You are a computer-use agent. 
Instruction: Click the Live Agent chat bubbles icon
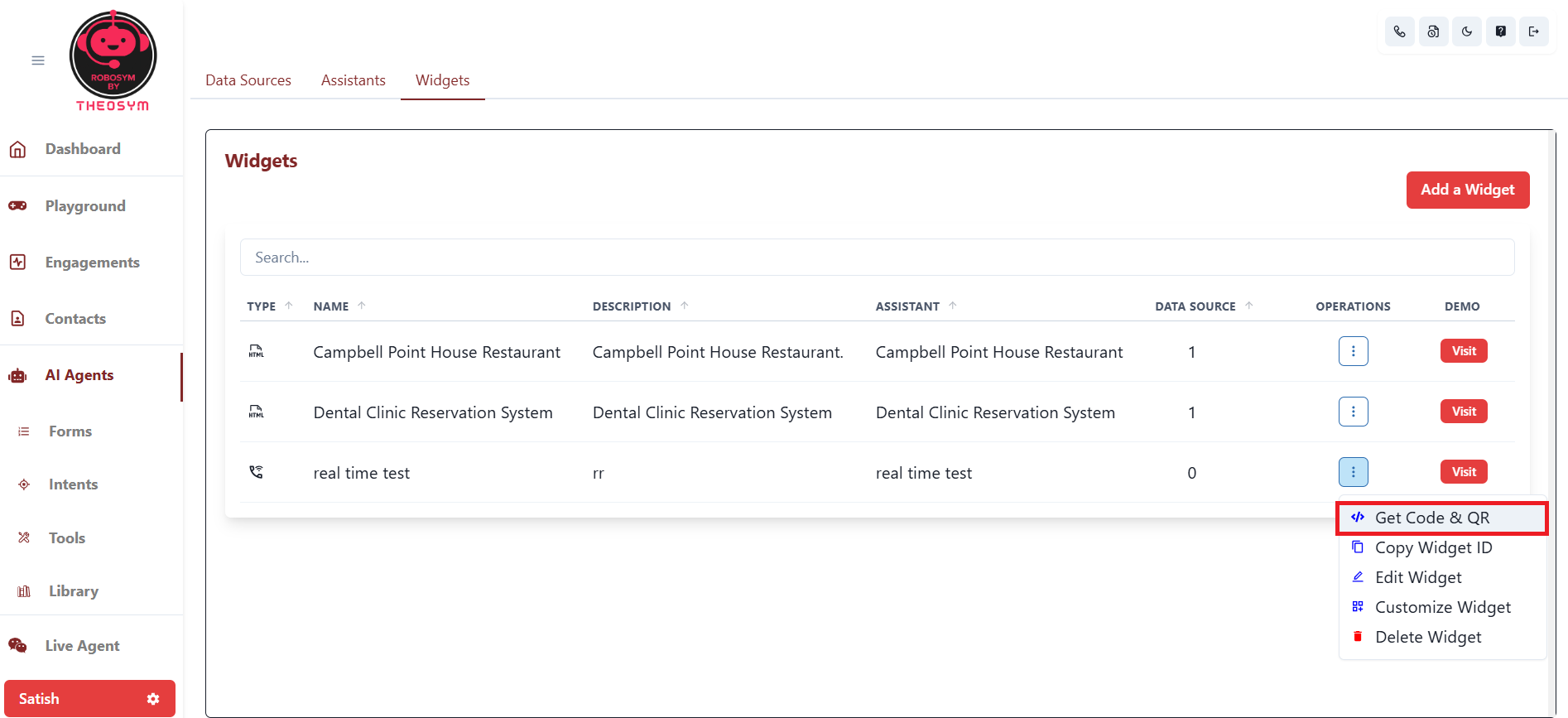[17, 645]
